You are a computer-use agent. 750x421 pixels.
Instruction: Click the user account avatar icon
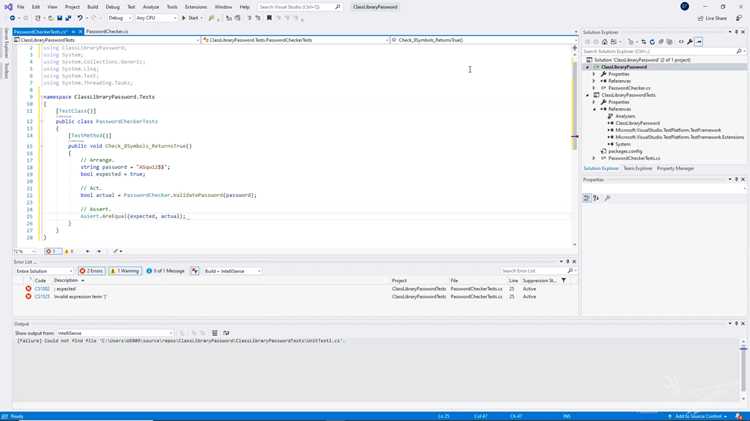tap(684, 6)
